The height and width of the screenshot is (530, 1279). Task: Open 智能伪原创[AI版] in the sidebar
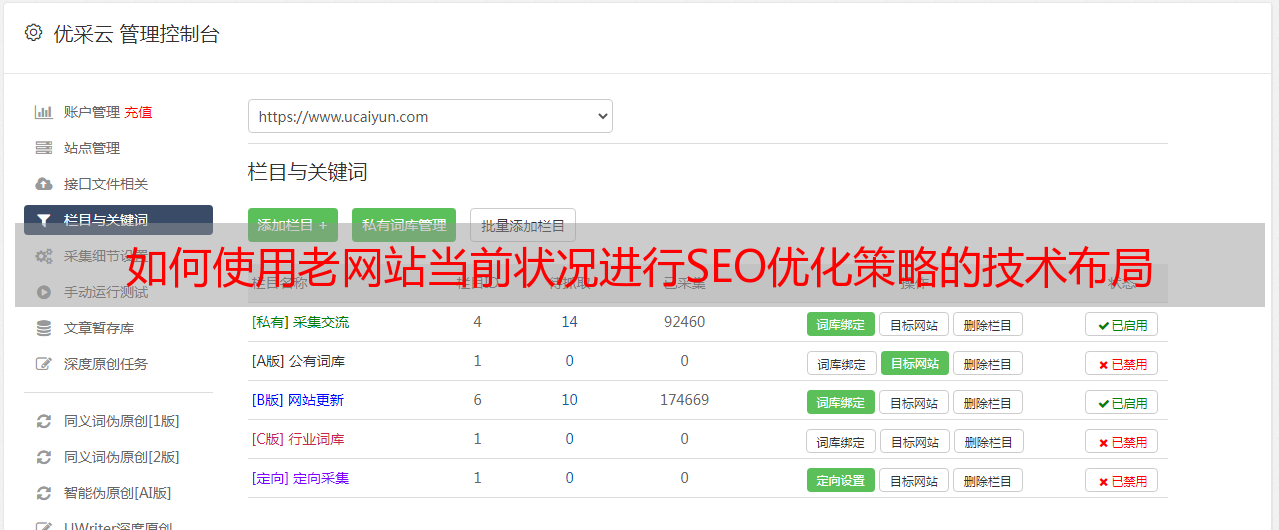(118, 493)
